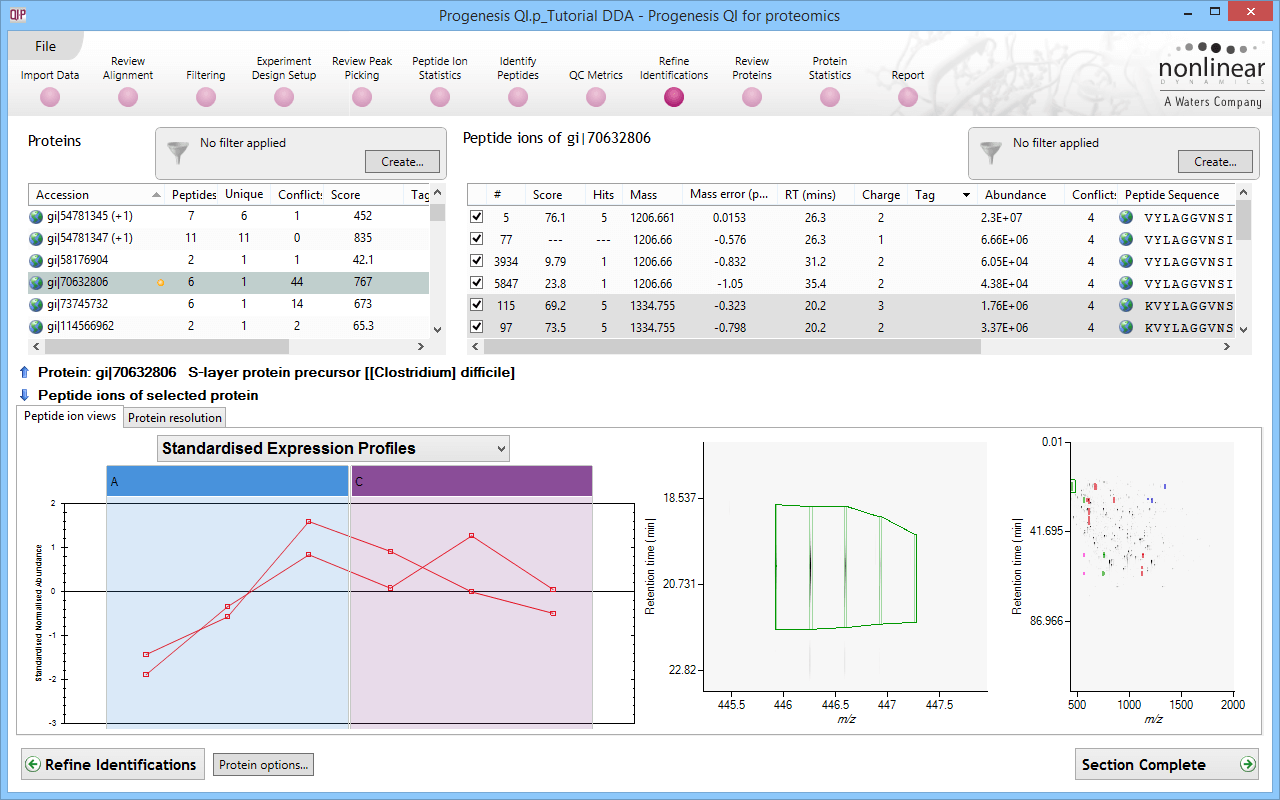Open the Protein Statistics stage

[x=830, y=97]
